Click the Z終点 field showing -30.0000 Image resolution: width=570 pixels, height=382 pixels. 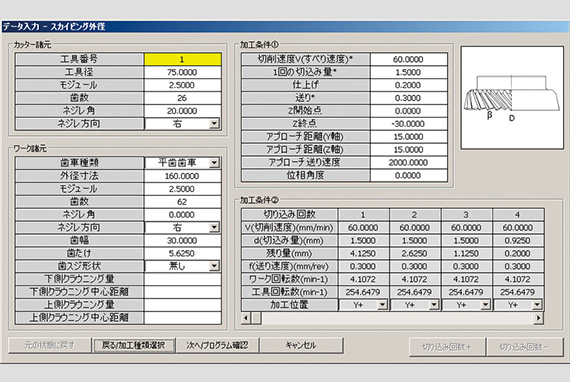tap(409, 124)
